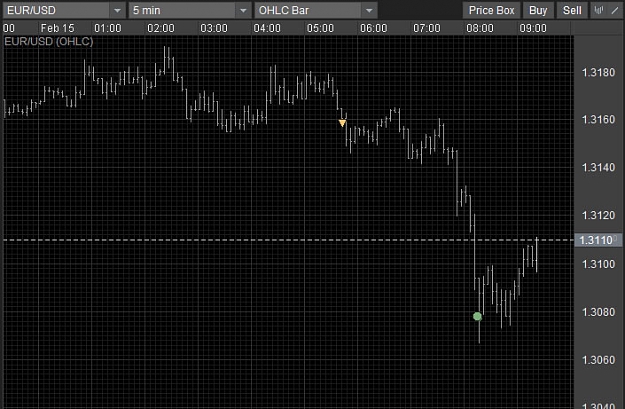This screenshot has width=625, height=409.
Task: Click the 04:00 time axis label
Action: 267,28
